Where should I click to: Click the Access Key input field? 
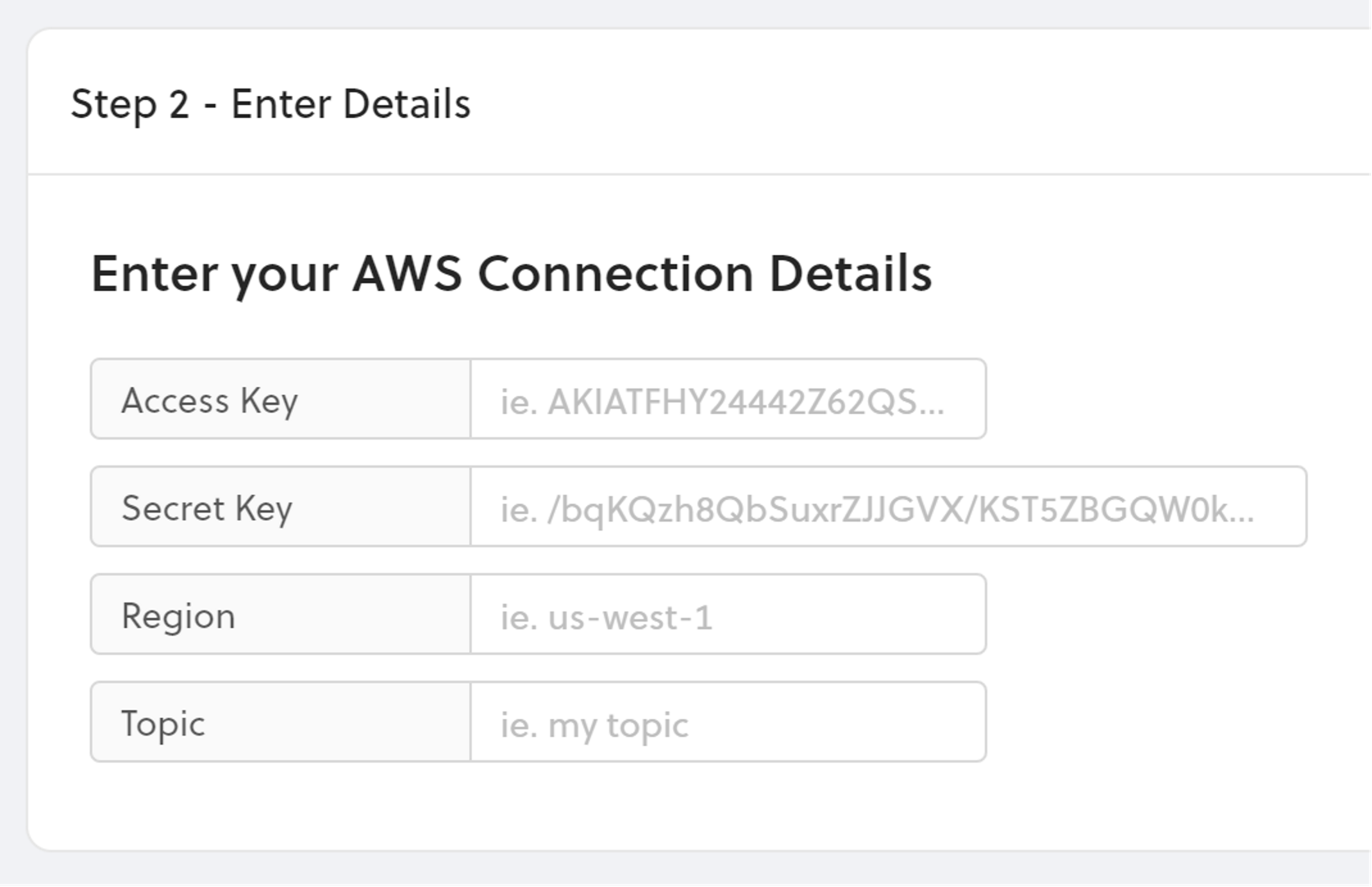[x=728, y=399]
